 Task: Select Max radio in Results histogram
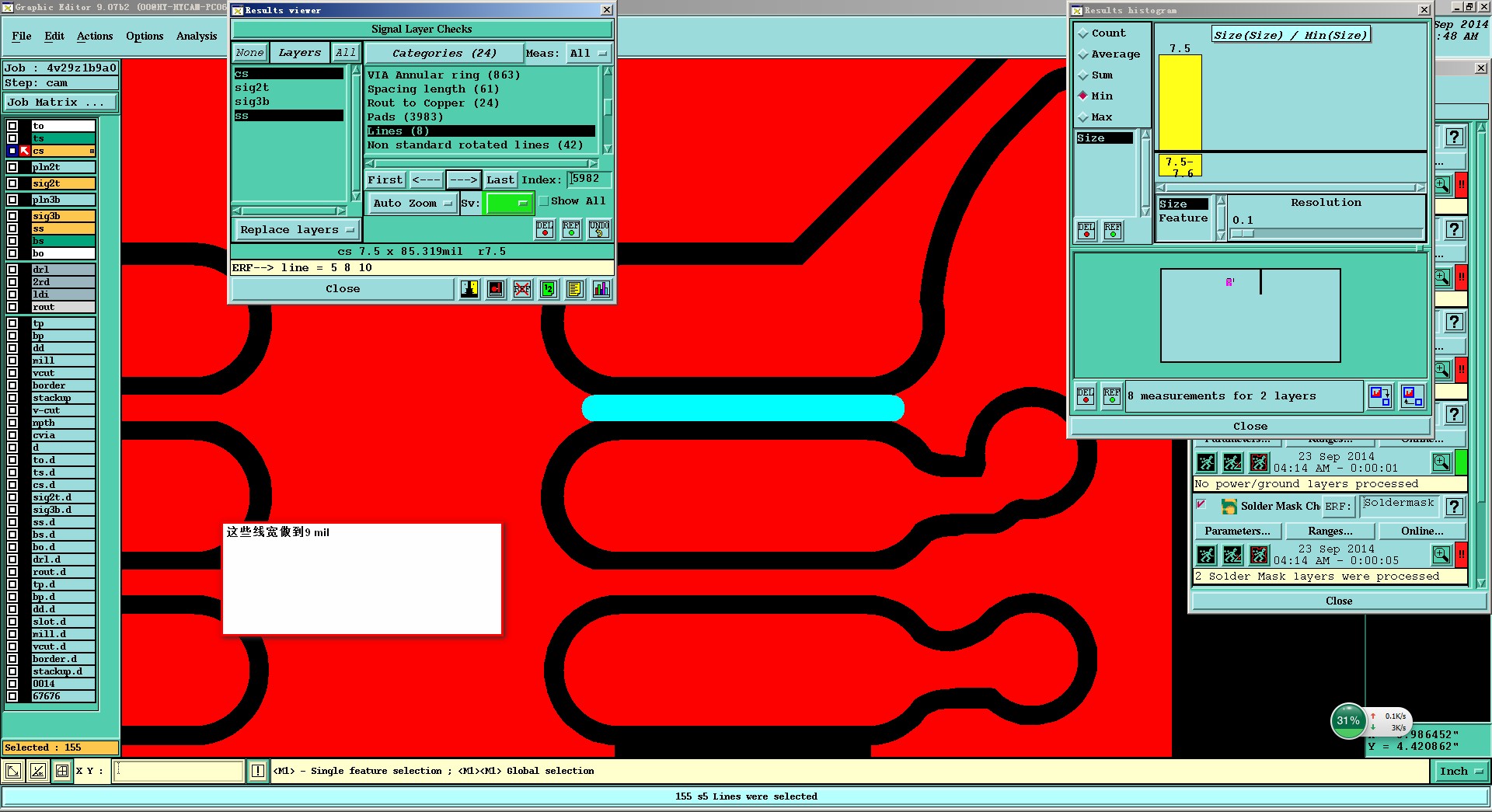tap(1083, 117)
